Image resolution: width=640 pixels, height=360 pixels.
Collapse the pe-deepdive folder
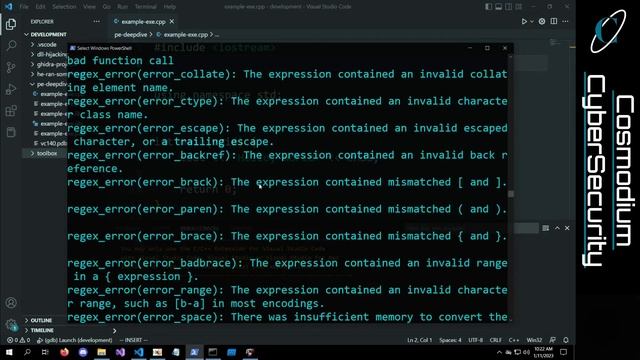(45, 84)
